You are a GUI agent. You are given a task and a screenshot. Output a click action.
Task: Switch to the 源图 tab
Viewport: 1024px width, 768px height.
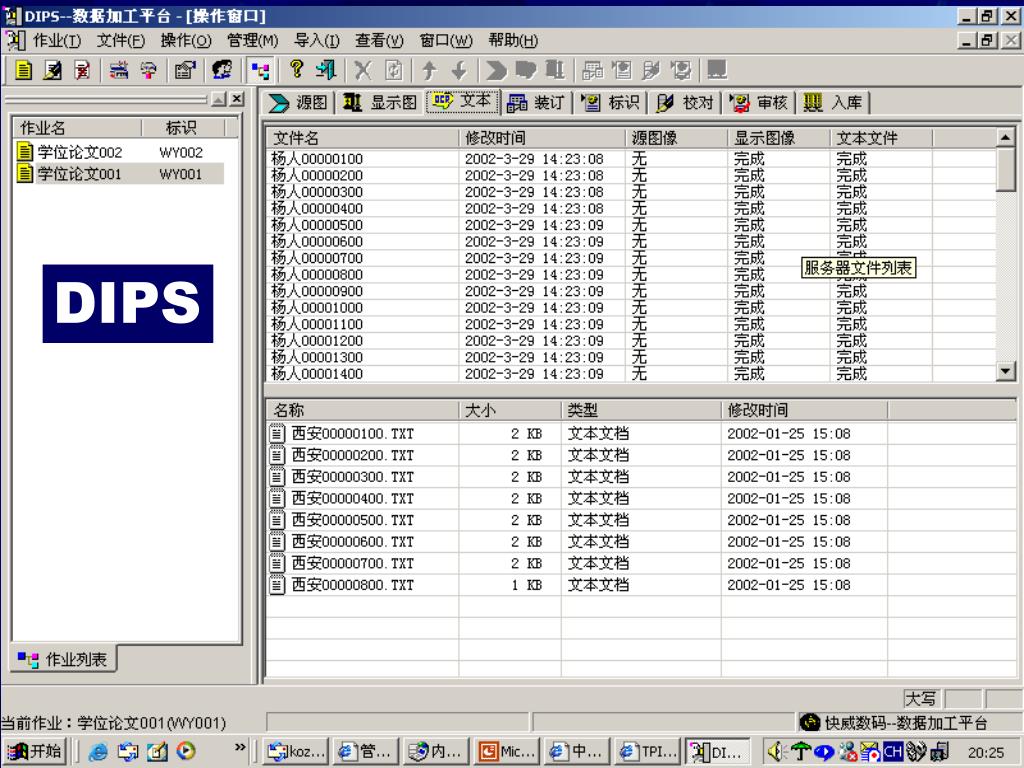(x=298, y=103)
